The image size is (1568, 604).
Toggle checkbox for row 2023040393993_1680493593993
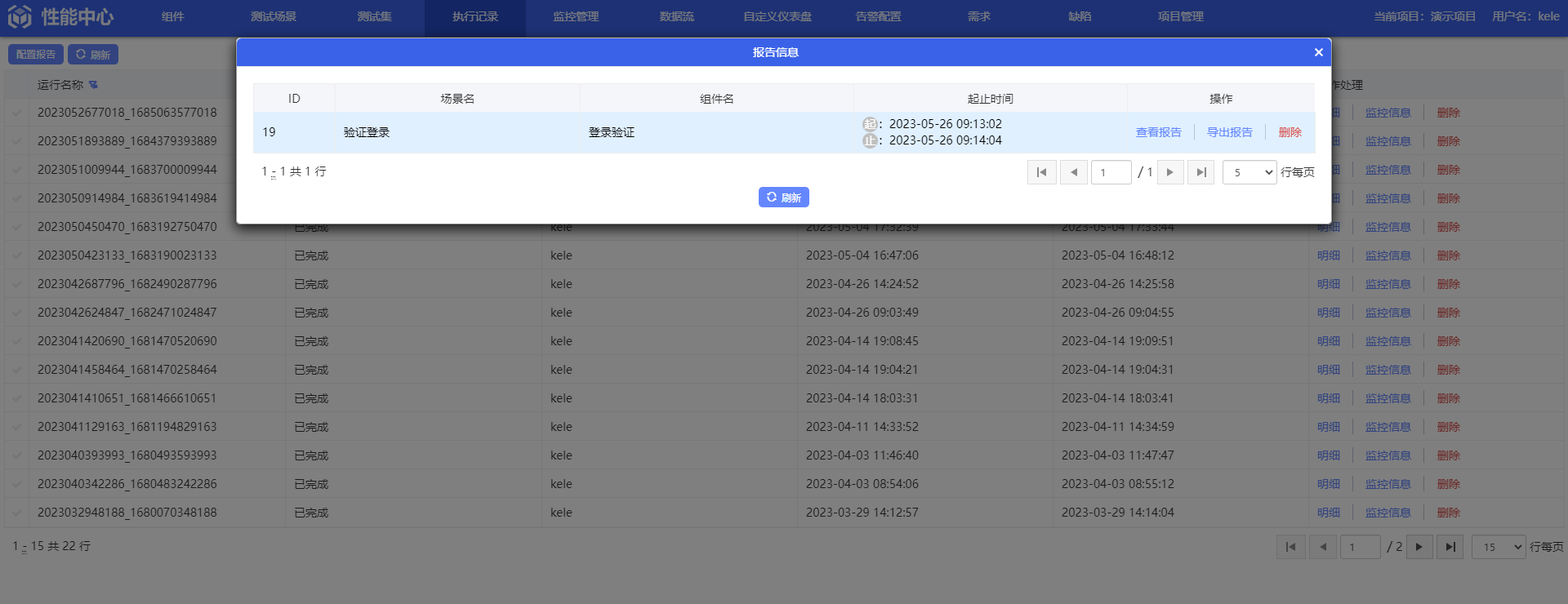(x=17, y=455)
